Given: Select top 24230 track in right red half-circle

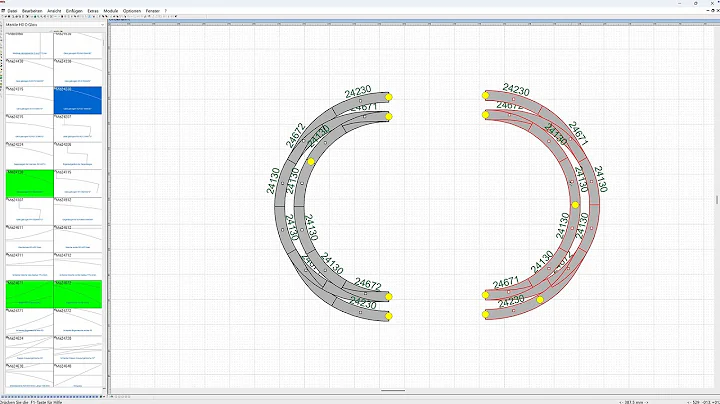Looking at the screenshot, I should (x=513, y=99).
